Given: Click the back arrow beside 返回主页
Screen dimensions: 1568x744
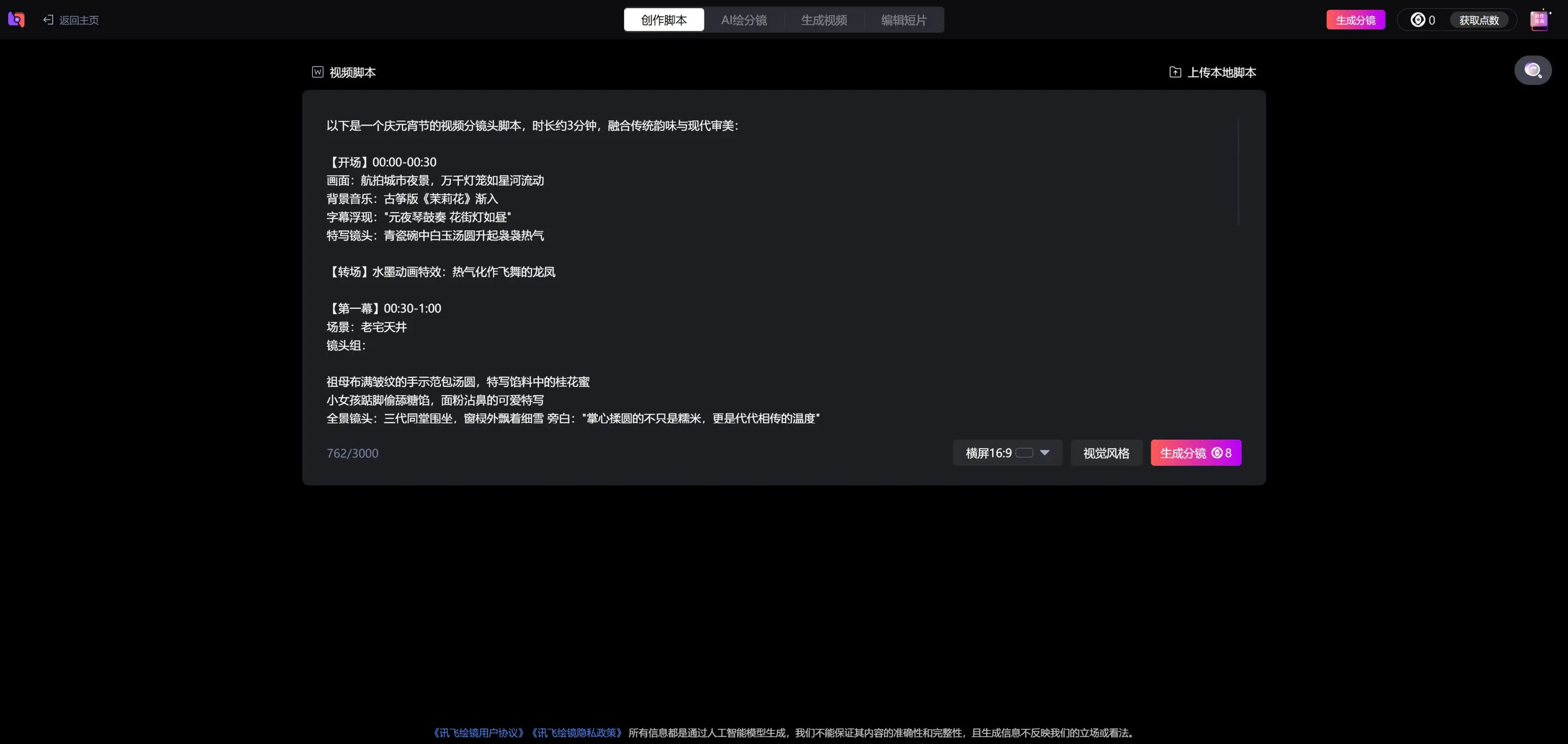Looking at the screenshot, I should click(48, 19).
